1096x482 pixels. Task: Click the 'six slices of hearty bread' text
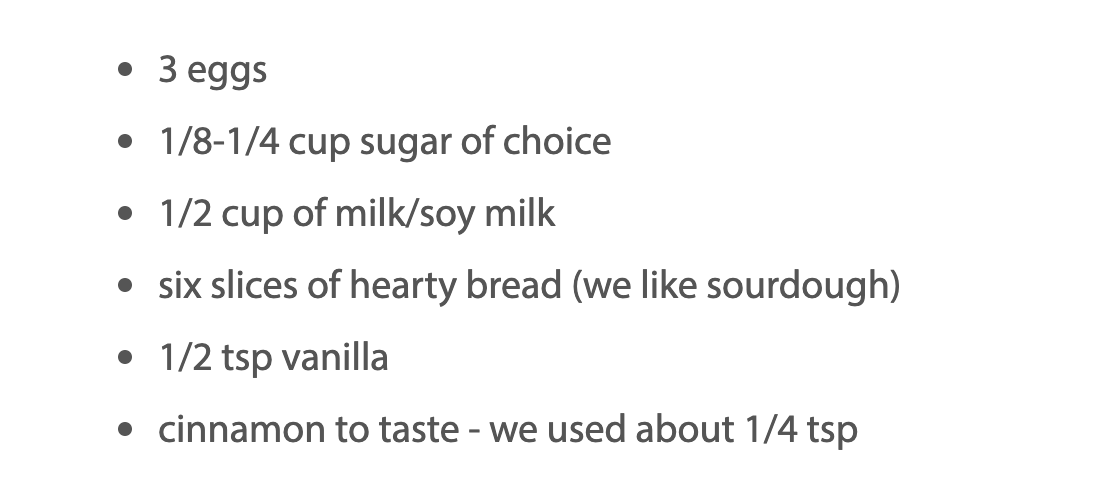coord(360,286)
